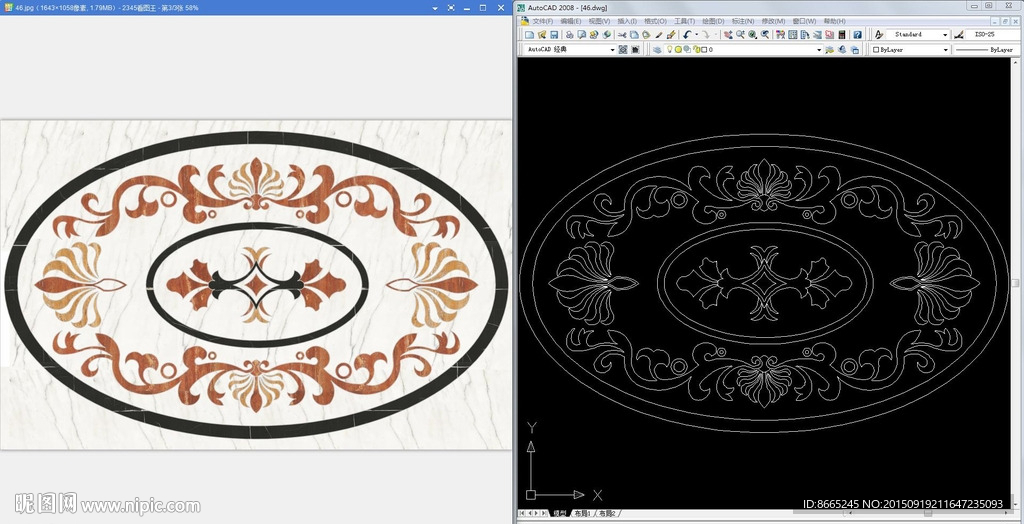Click the Cut scissors icon

tap(620, 35)
